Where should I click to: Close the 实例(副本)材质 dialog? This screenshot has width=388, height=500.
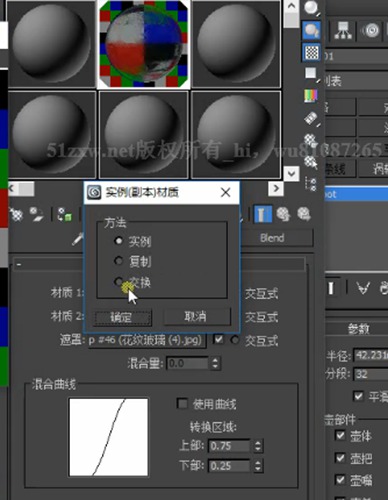tap(226, 192)
